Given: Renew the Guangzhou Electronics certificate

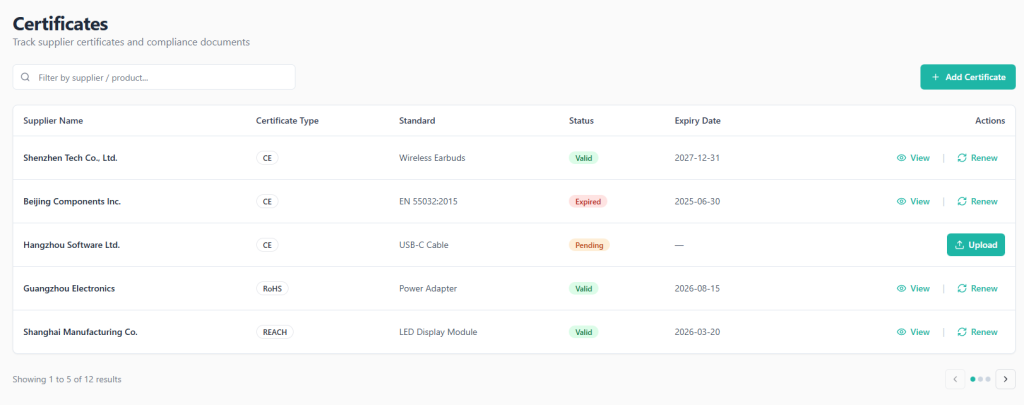Looking at the screenshot, I should point(977,288).
